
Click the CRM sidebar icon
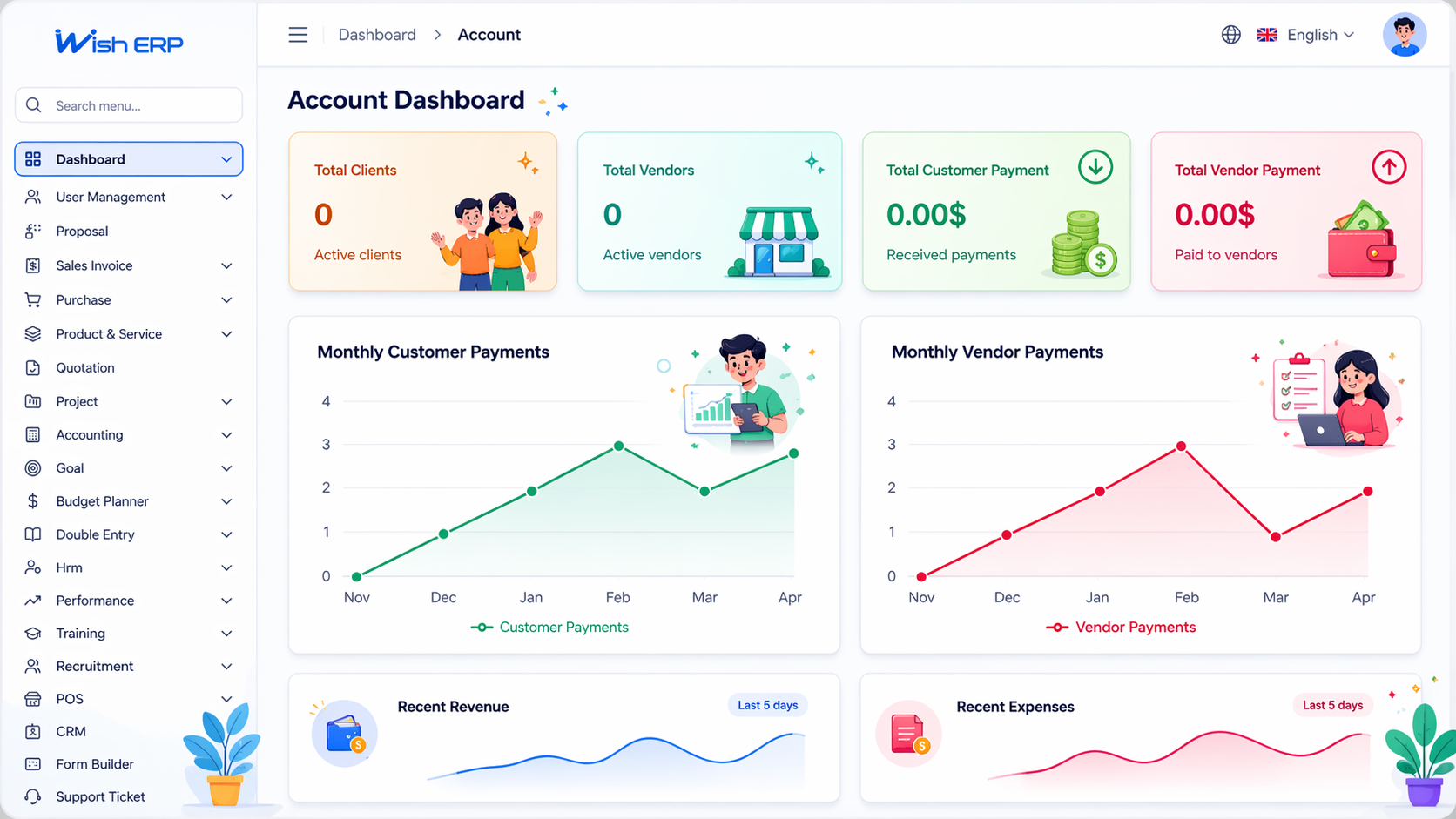(x=33, y=732)
